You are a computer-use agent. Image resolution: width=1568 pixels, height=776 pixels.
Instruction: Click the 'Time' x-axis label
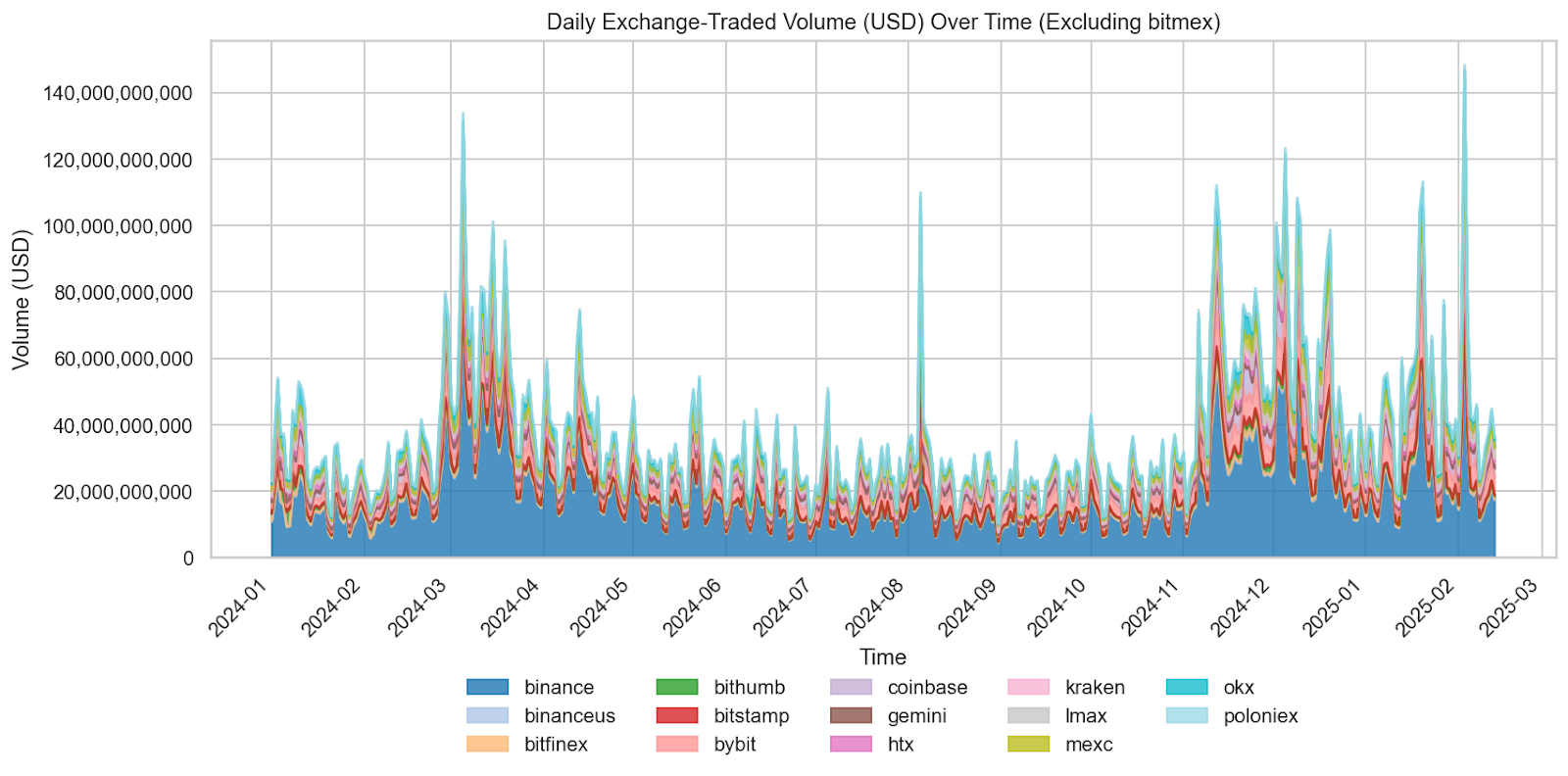coord(883,657)
